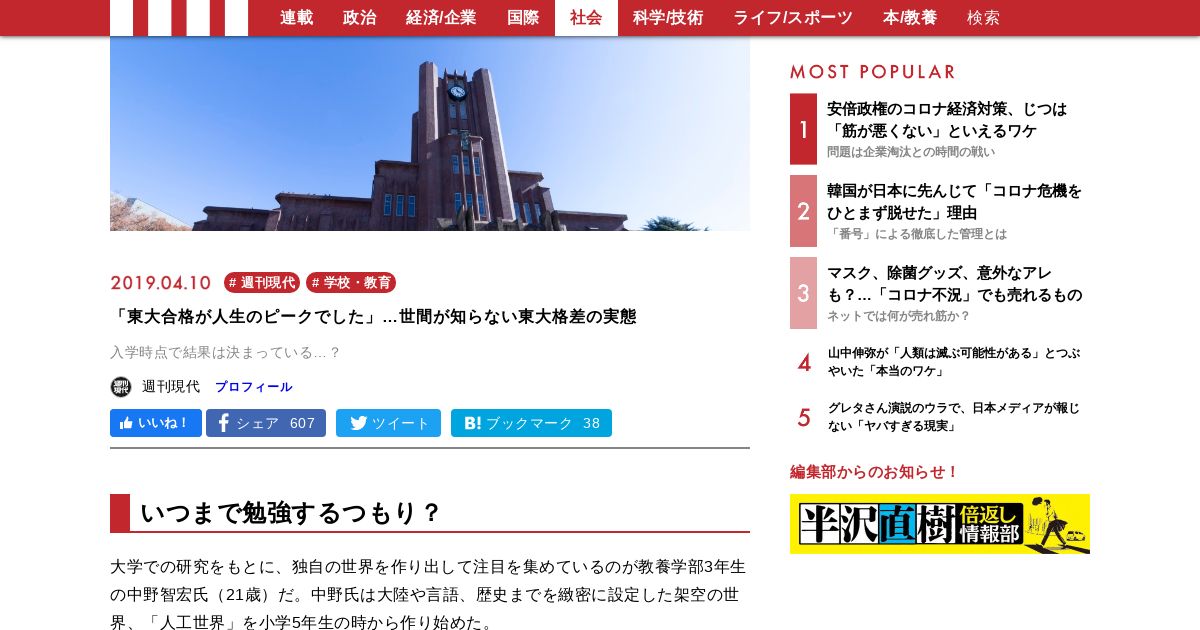
Task: Click the rank 2 subtitle 「番号」による徹底した管理とは
Action: (x=917, y=234)
